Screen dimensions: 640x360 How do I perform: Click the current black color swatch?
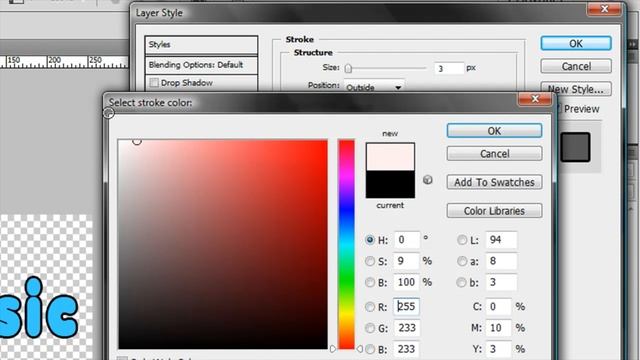390,184
